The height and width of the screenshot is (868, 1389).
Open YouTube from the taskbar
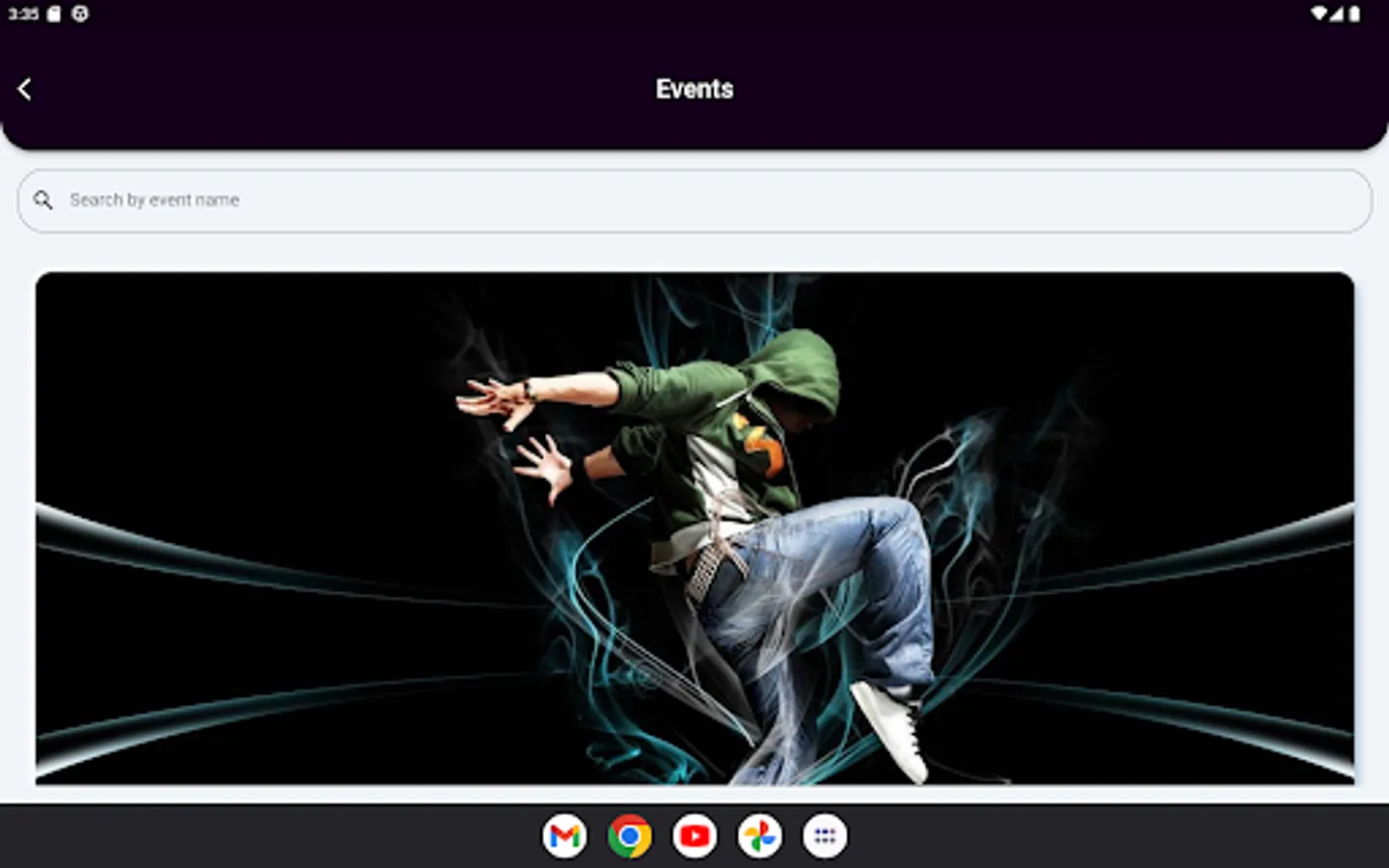tap(694, 836)
